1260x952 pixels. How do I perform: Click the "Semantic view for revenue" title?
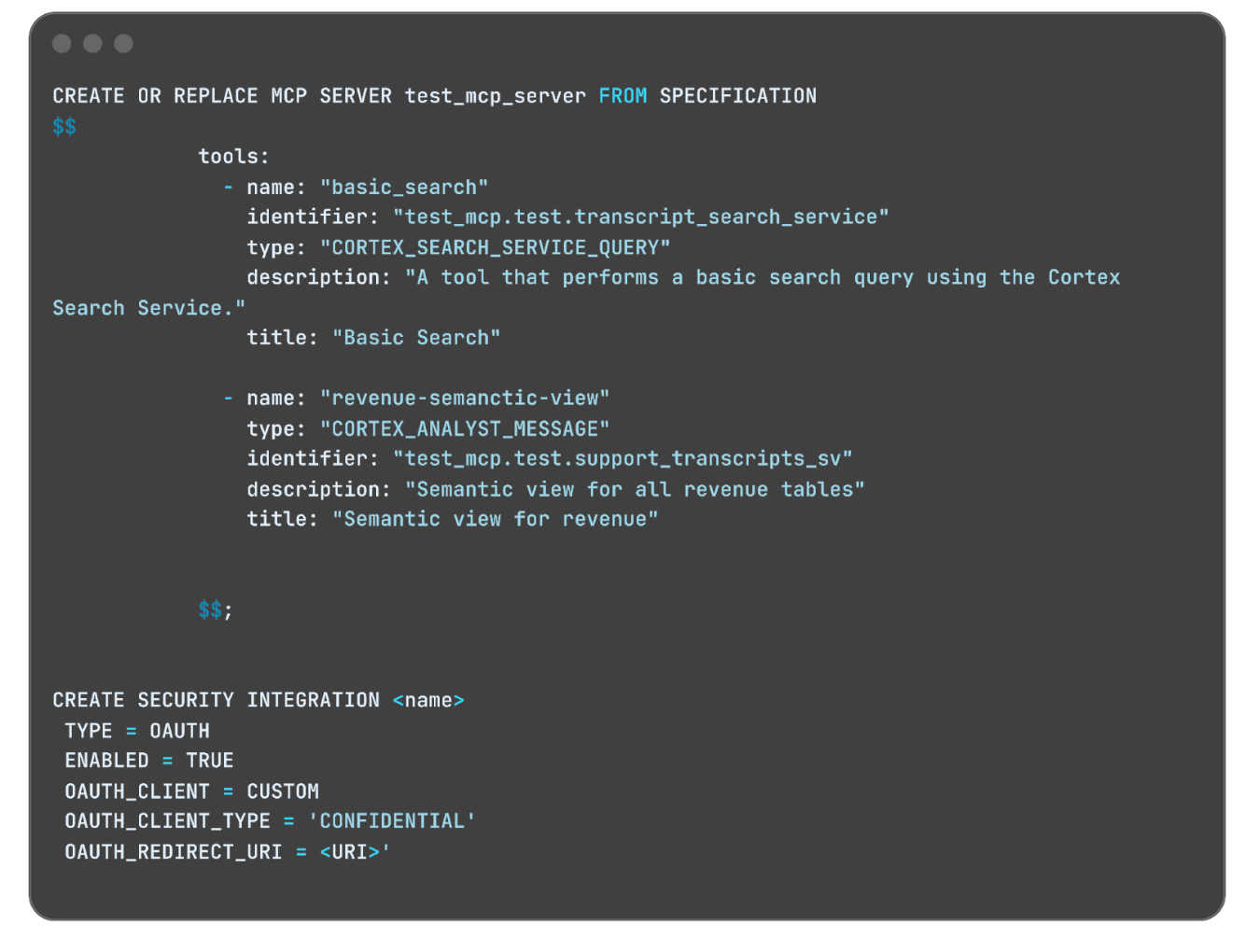pos(495,520)
